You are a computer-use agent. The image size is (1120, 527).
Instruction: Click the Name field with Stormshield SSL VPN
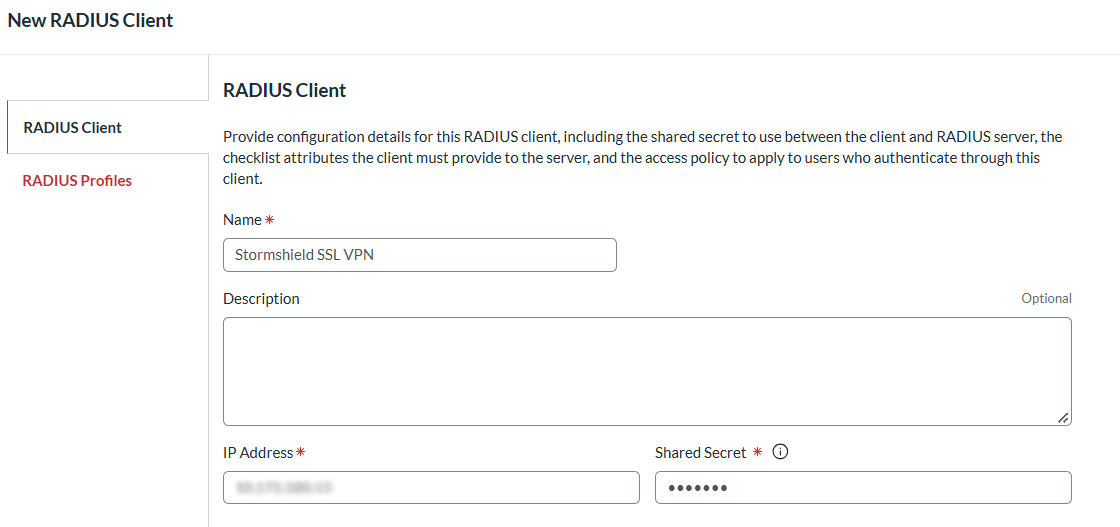419,255
